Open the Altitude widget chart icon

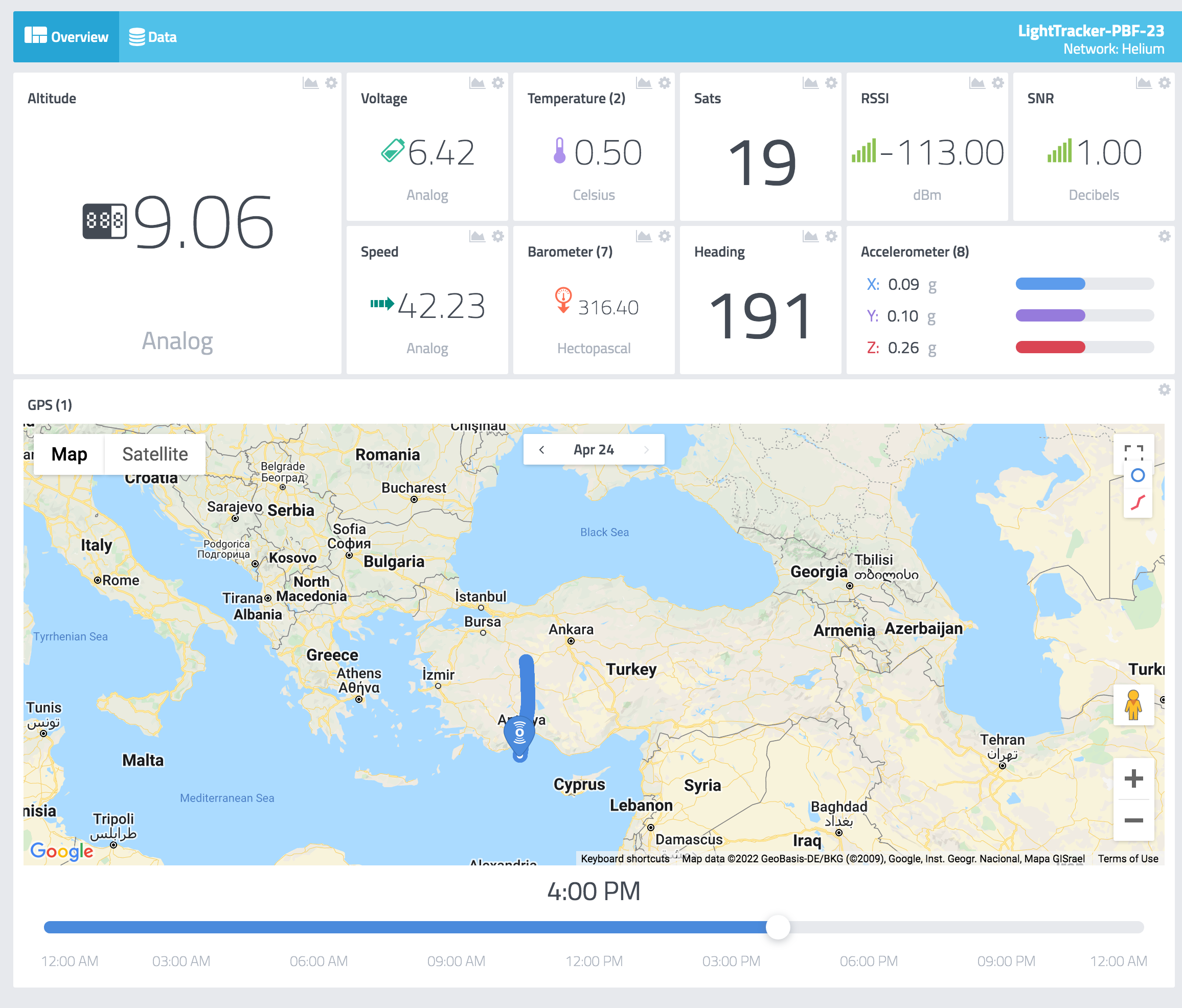[310, 83]
